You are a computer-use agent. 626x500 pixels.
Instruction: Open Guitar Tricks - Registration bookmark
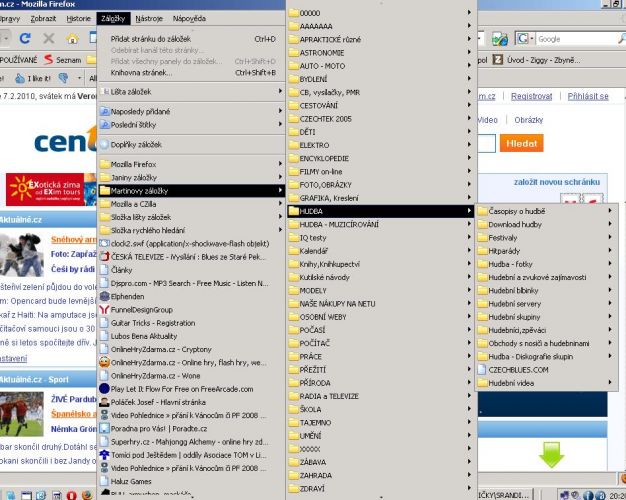click(191, 323)
